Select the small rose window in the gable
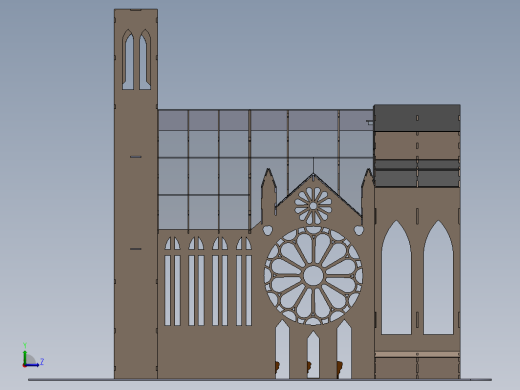 [313, 206]
